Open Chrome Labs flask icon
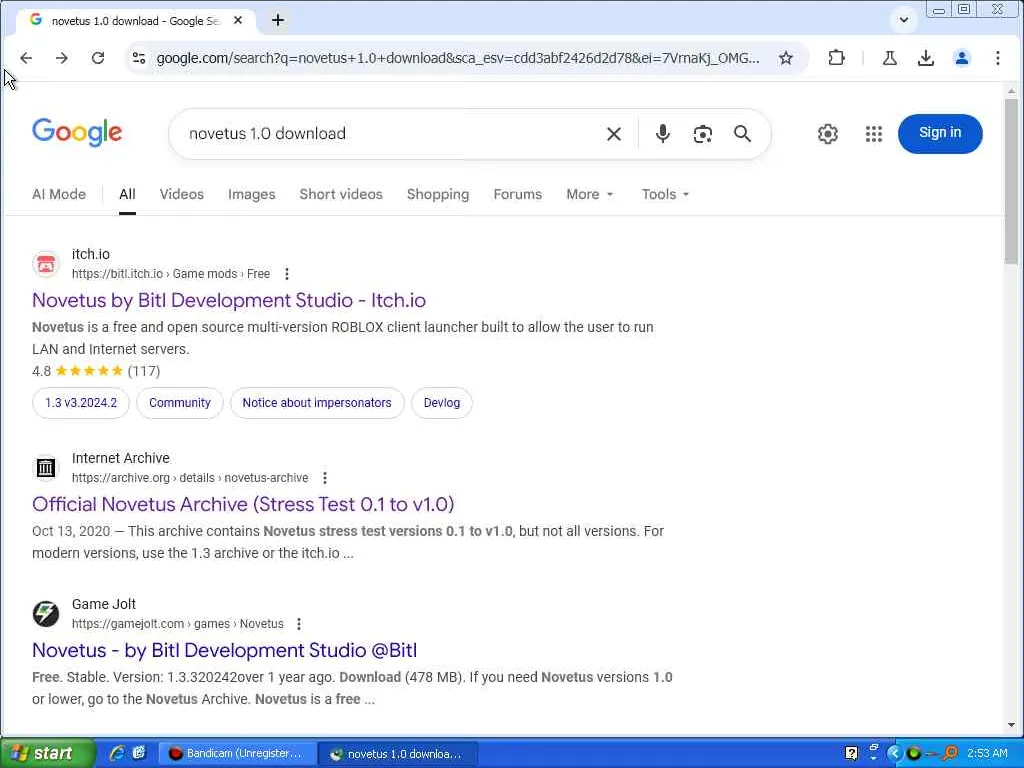Image resolution: width=1024 pixels, height=768 pixels. pos(889,58)
